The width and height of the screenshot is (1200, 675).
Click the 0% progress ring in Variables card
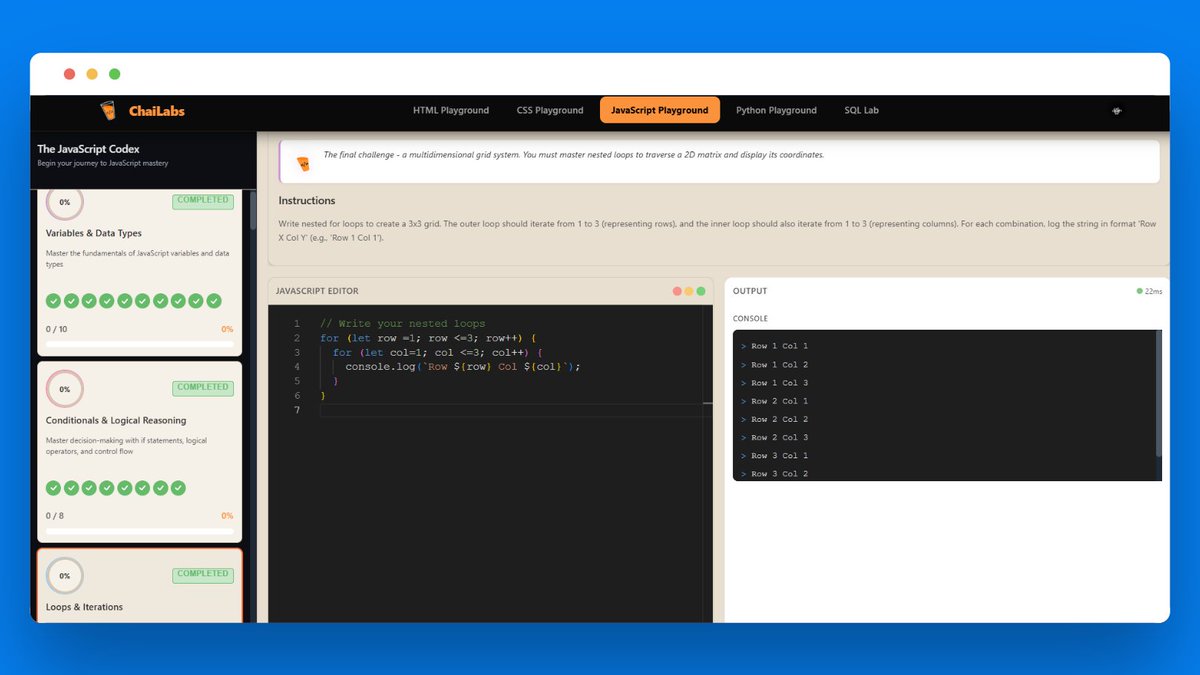[x=65, y=202]
